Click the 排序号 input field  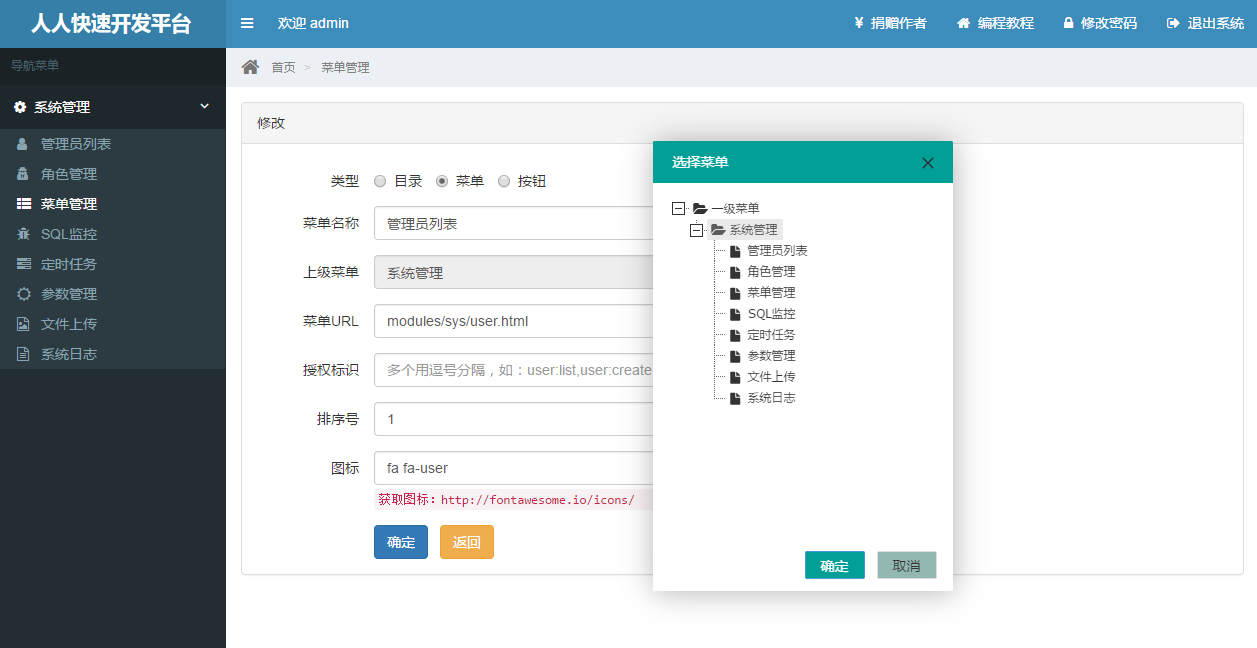pyautogui.click(x=514, y=419)
